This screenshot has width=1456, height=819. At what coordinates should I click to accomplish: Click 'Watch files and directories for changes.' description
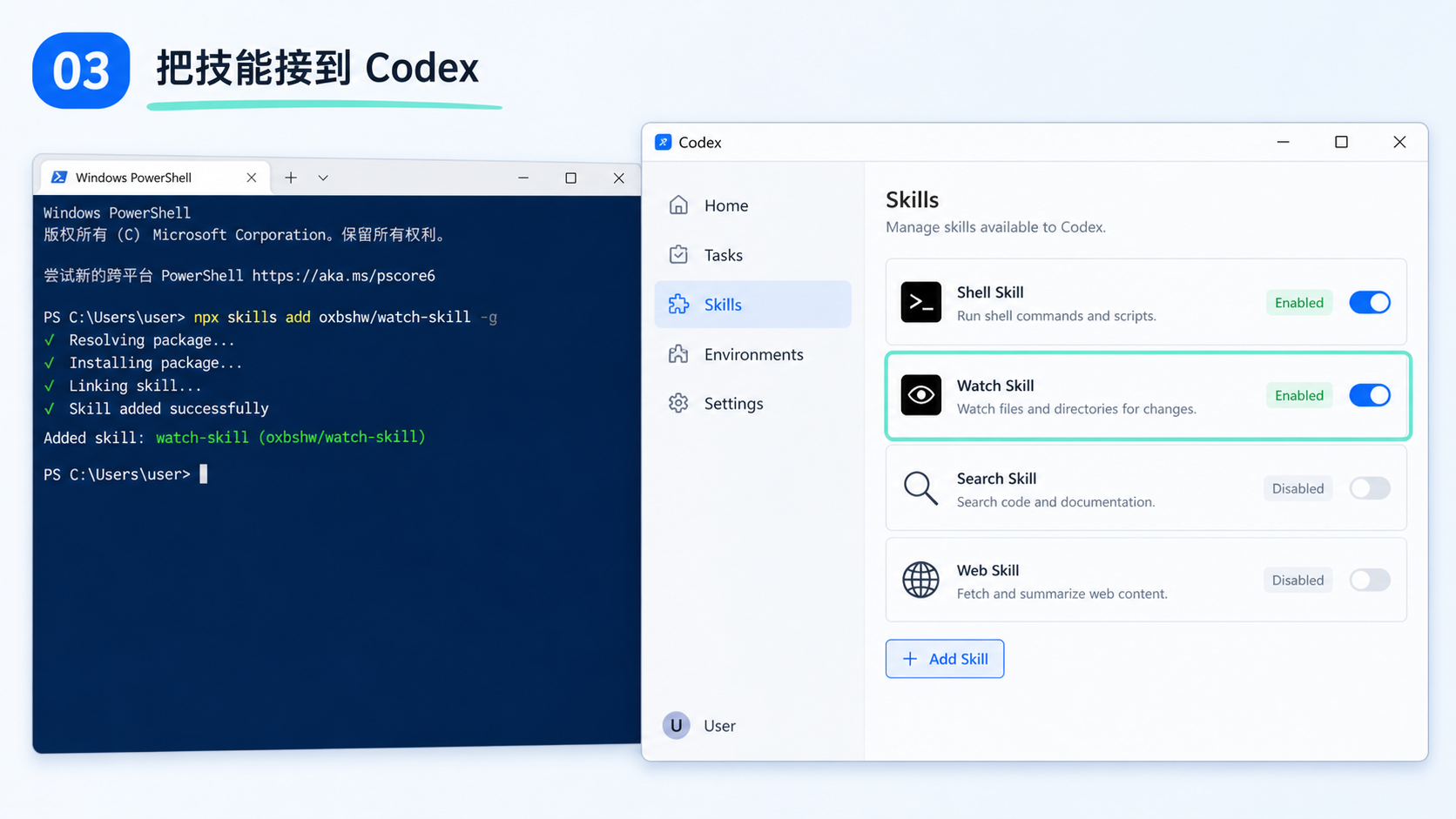pos(1076,409)
